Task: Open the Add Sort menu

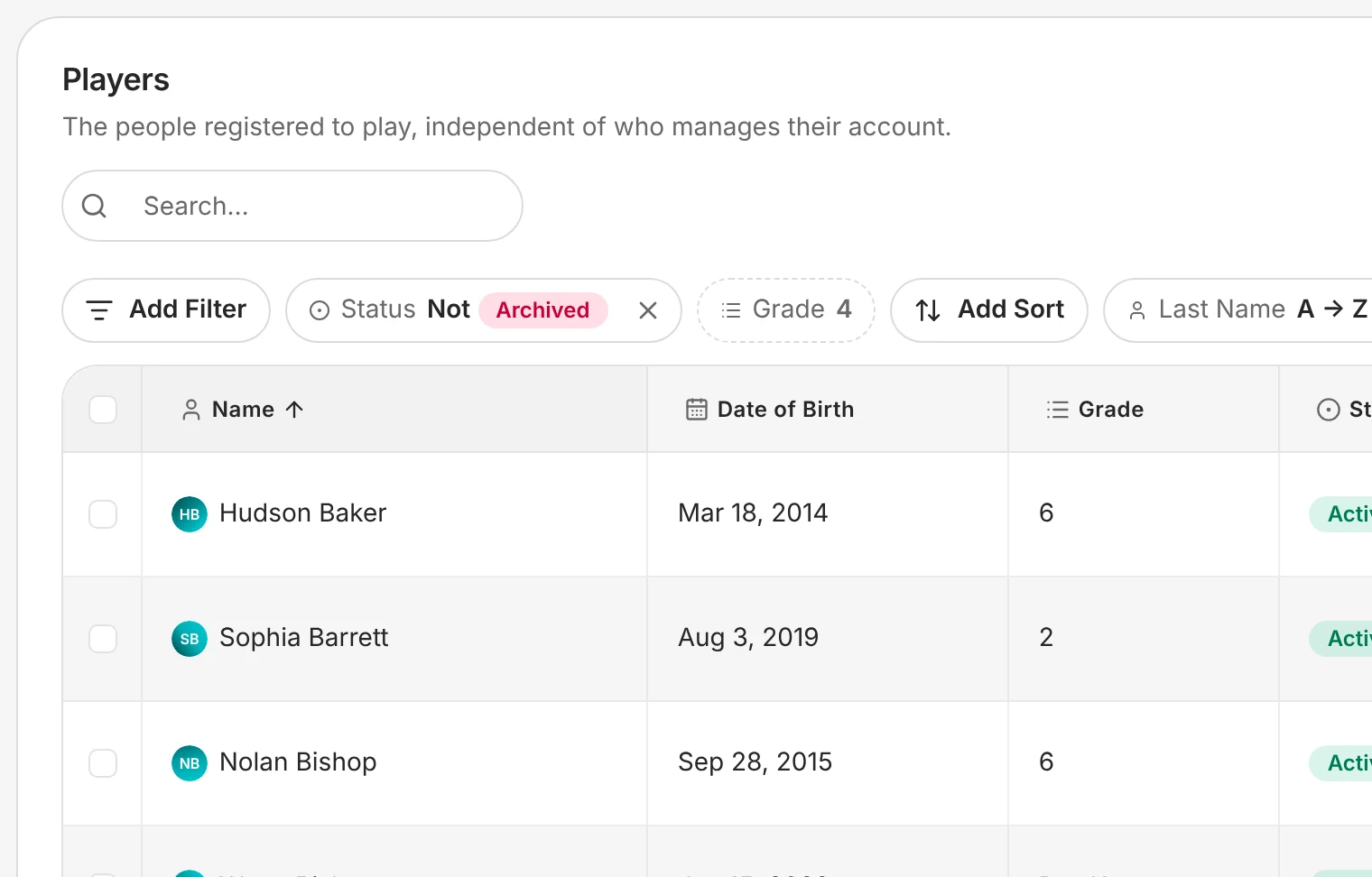Action: coord(989,310)
